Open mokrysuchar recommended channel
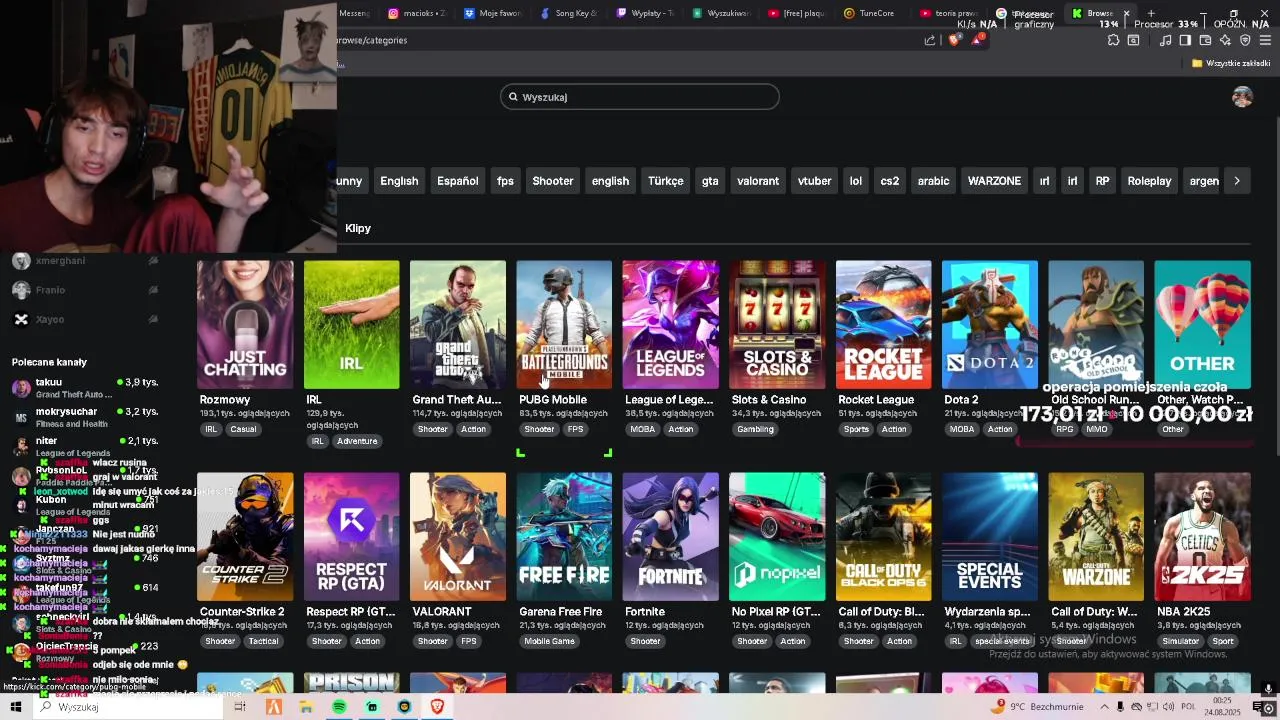Viewport: 1280px width, 720px height. pyautogui.click(x=85, y=417)
